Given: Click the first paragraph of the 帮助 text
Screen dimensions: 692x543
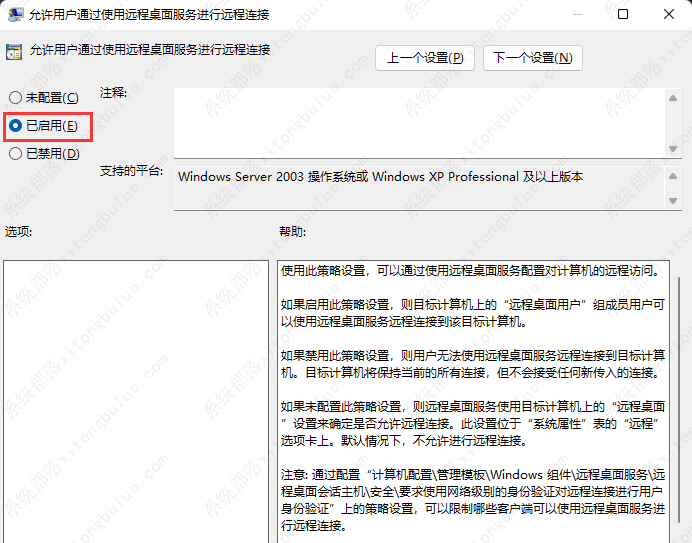Looking at the screenshot, I should pos(470,270).
